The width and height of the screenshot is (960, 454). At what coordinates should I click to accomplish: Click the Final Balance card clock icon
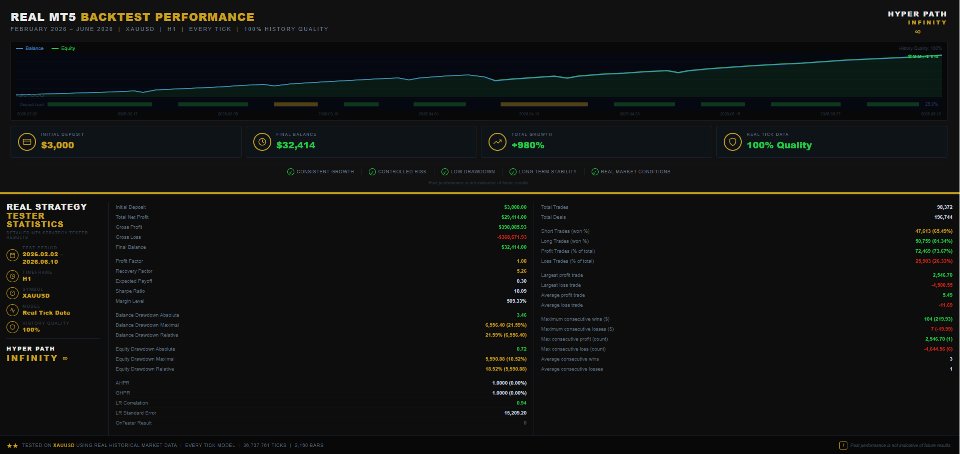point(262,142)
